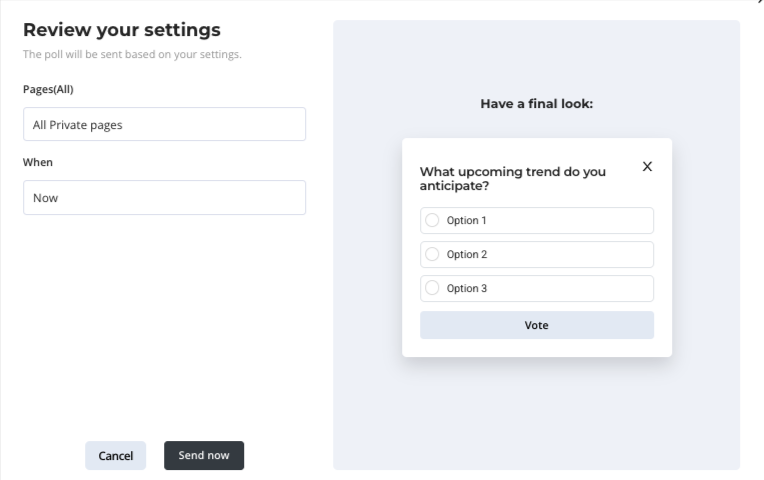Click the poll question about upcoming trend
Viewport: 764px width, 480px height.
coord(512,178)
